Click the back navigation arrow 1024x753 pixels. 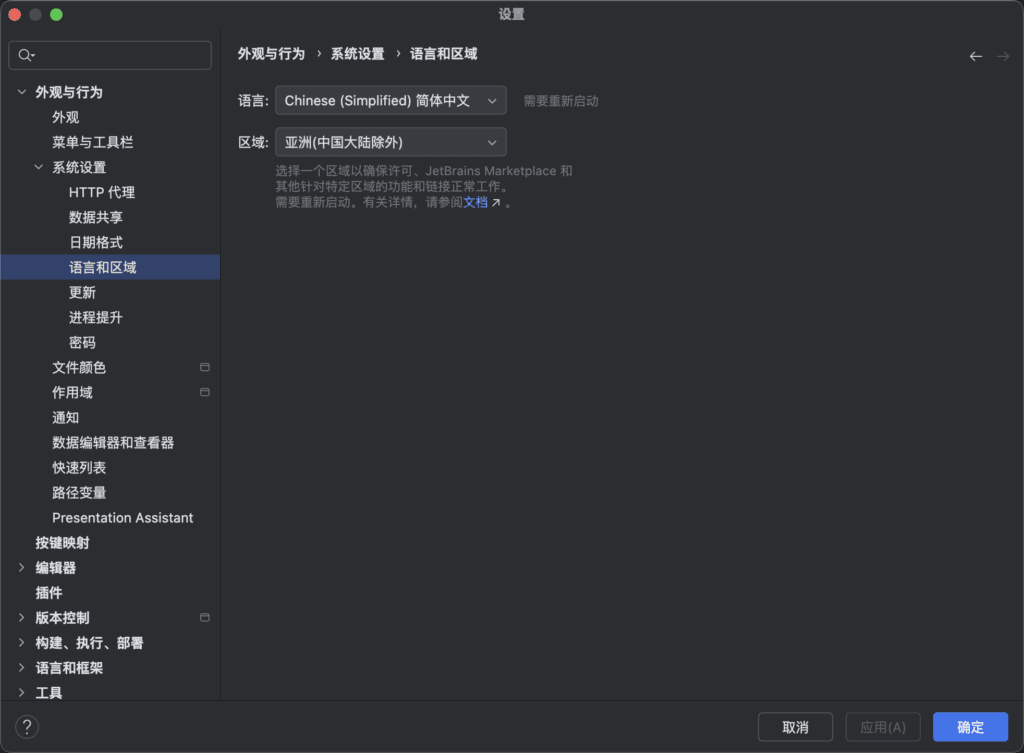(976, 56)
